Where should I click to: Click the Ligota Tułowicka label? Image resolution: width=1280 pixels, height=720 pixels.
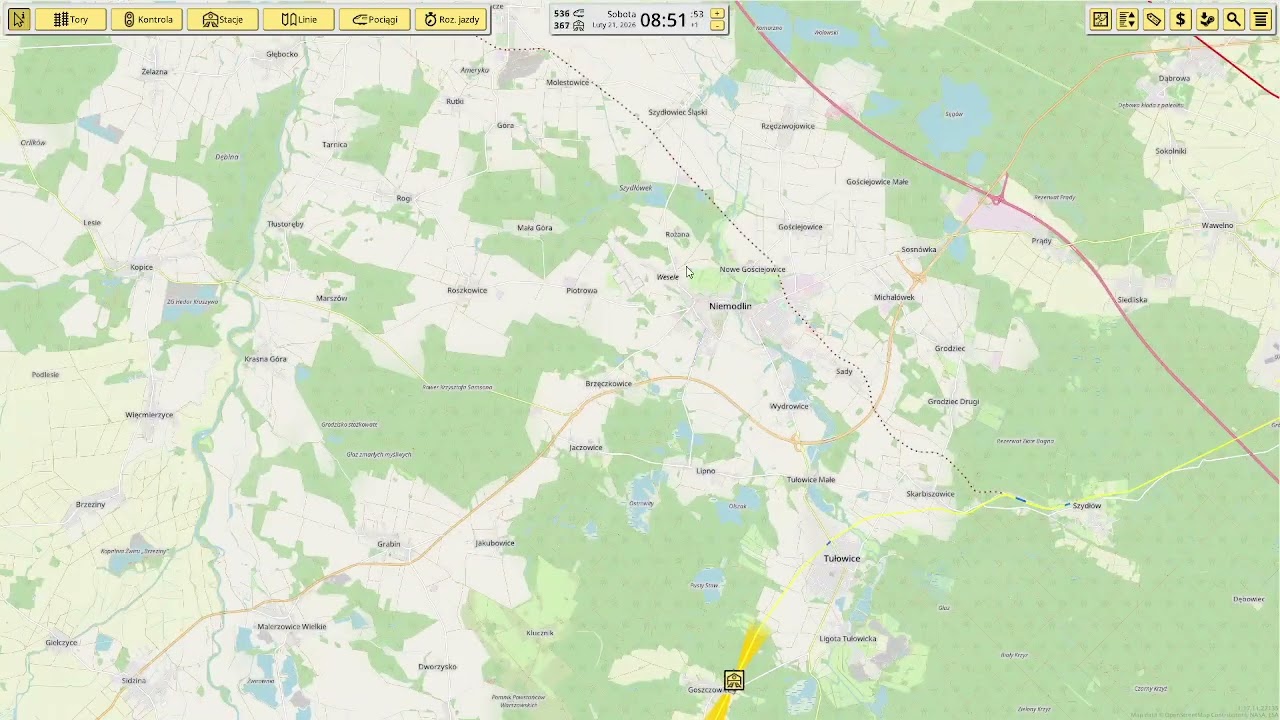click(848, 639)
